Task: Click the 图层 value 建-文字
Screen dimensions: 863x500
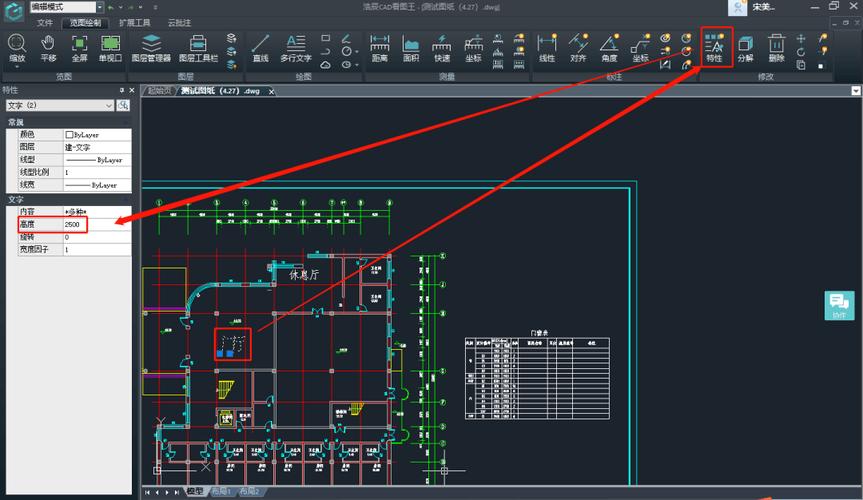Action: tap(97, 147)
